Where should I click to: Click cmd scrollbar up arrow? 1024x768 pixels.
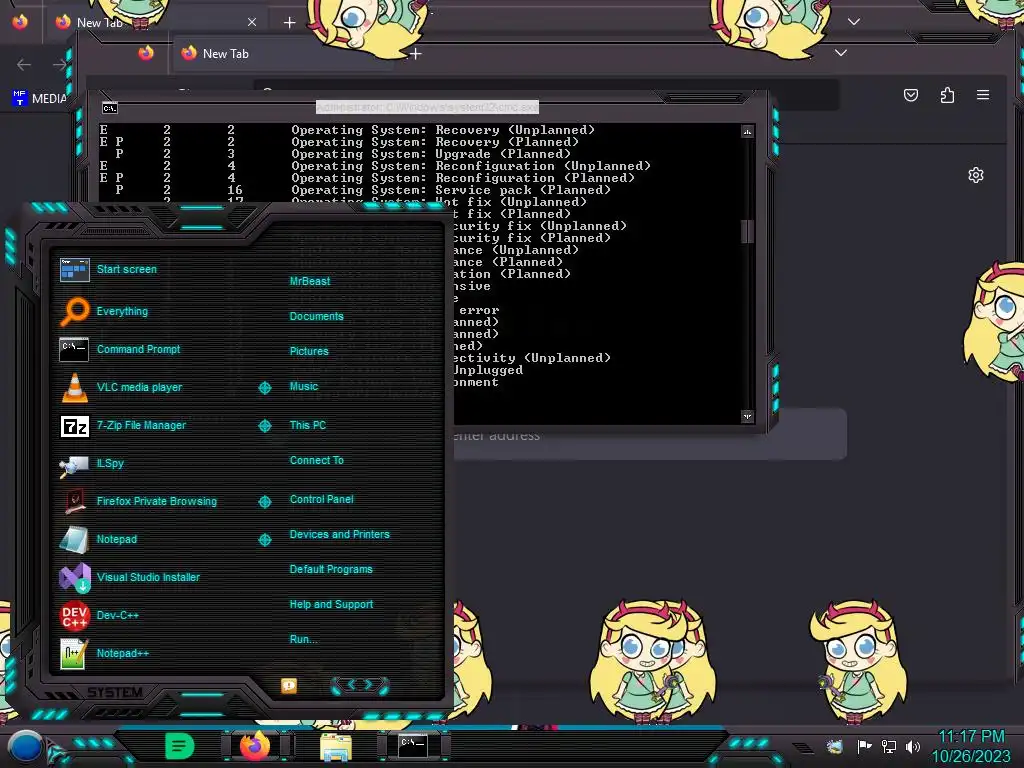[747, 132]
